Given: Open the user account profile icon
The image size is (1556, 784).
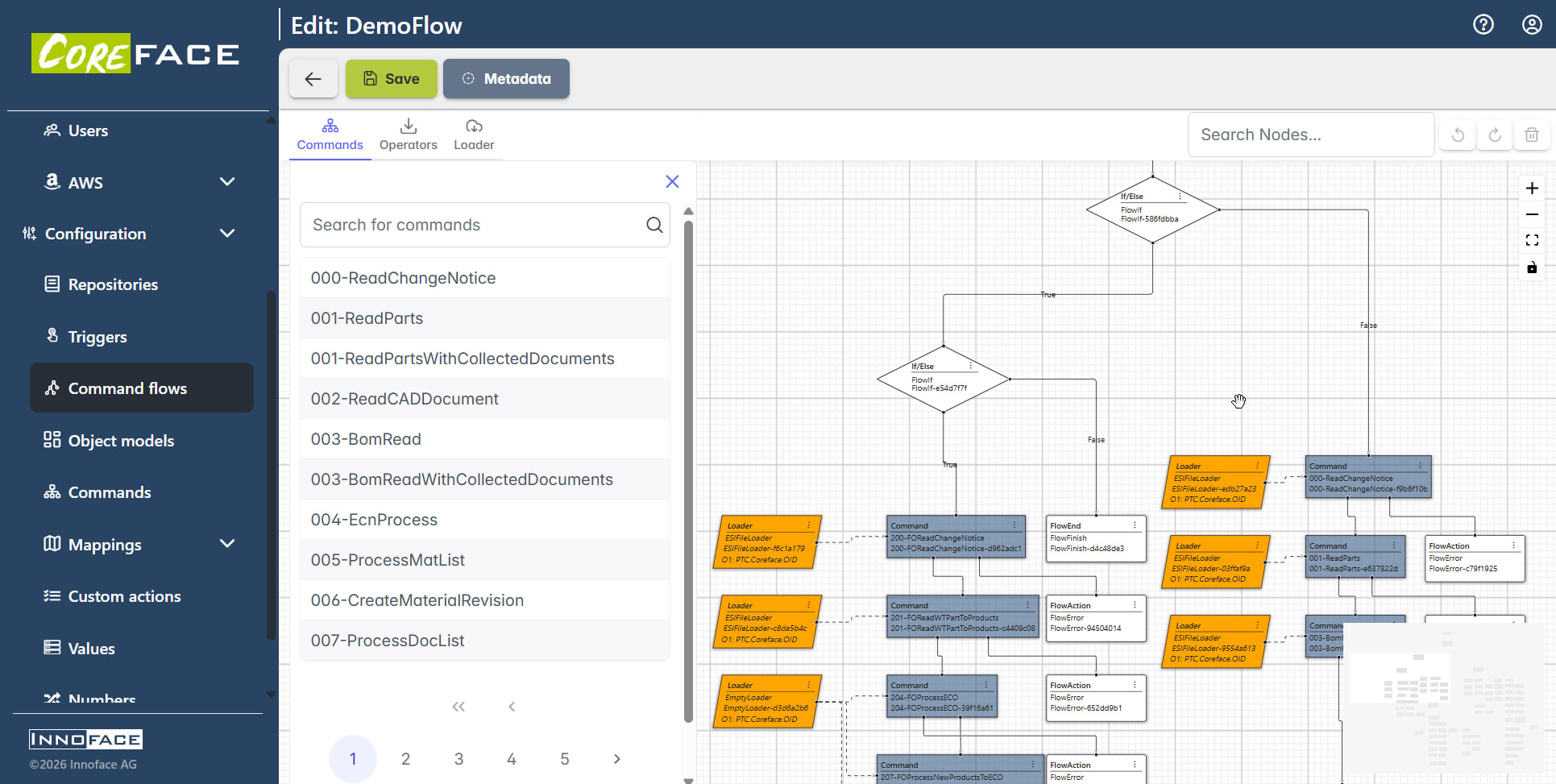Looking at the screenshot, I should [1532, 25].
